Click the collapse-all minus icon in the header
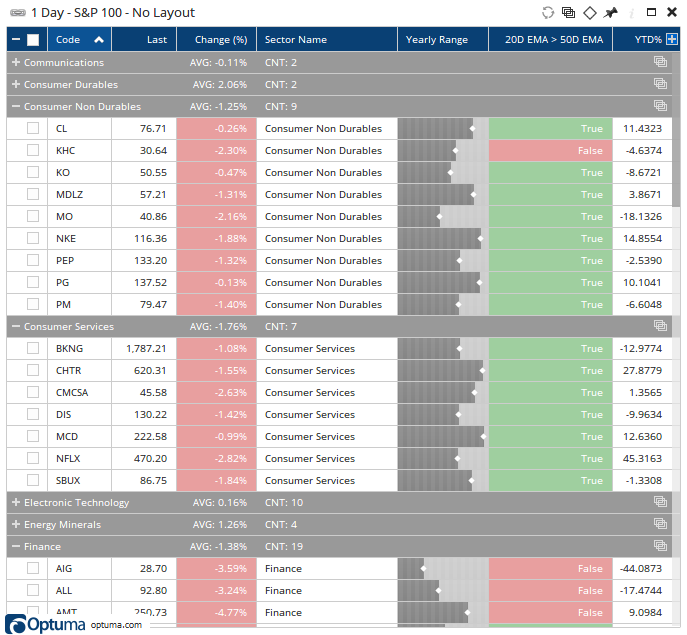Image resolution: width=687 pixels, height=635 pixels. click(16, 39)
